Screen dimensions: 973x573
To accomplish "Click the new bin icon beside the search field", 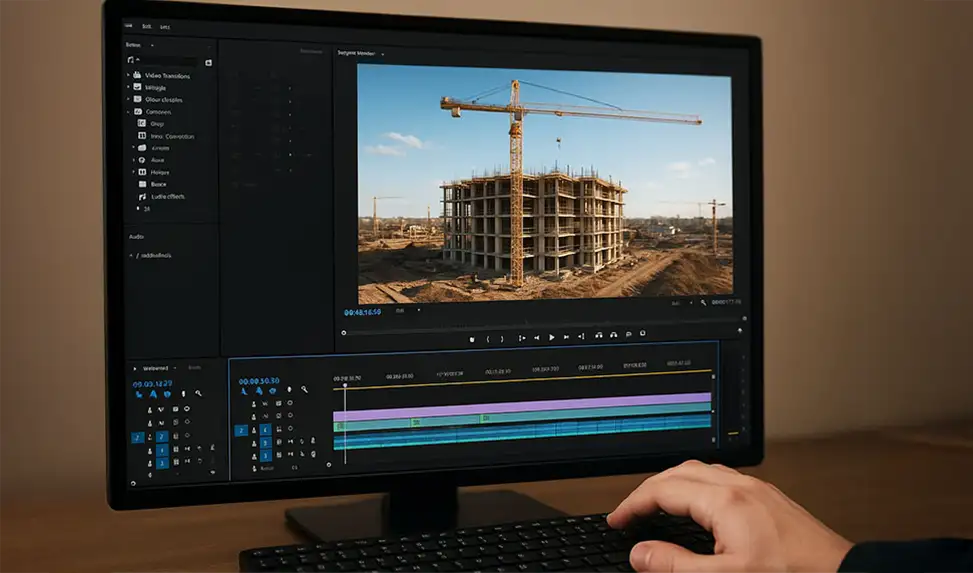I will [x=208, y=62].
